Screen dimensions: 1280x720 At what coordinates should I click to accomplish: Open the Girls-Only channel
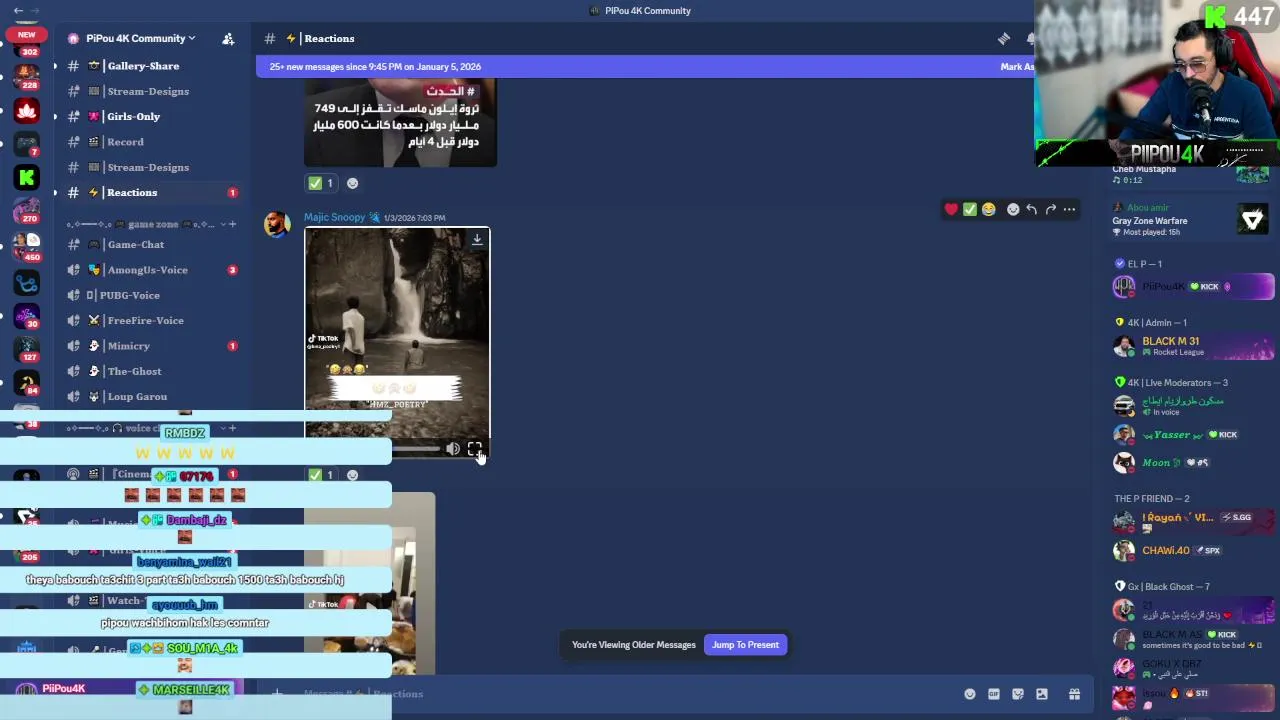tap(133, 116)
